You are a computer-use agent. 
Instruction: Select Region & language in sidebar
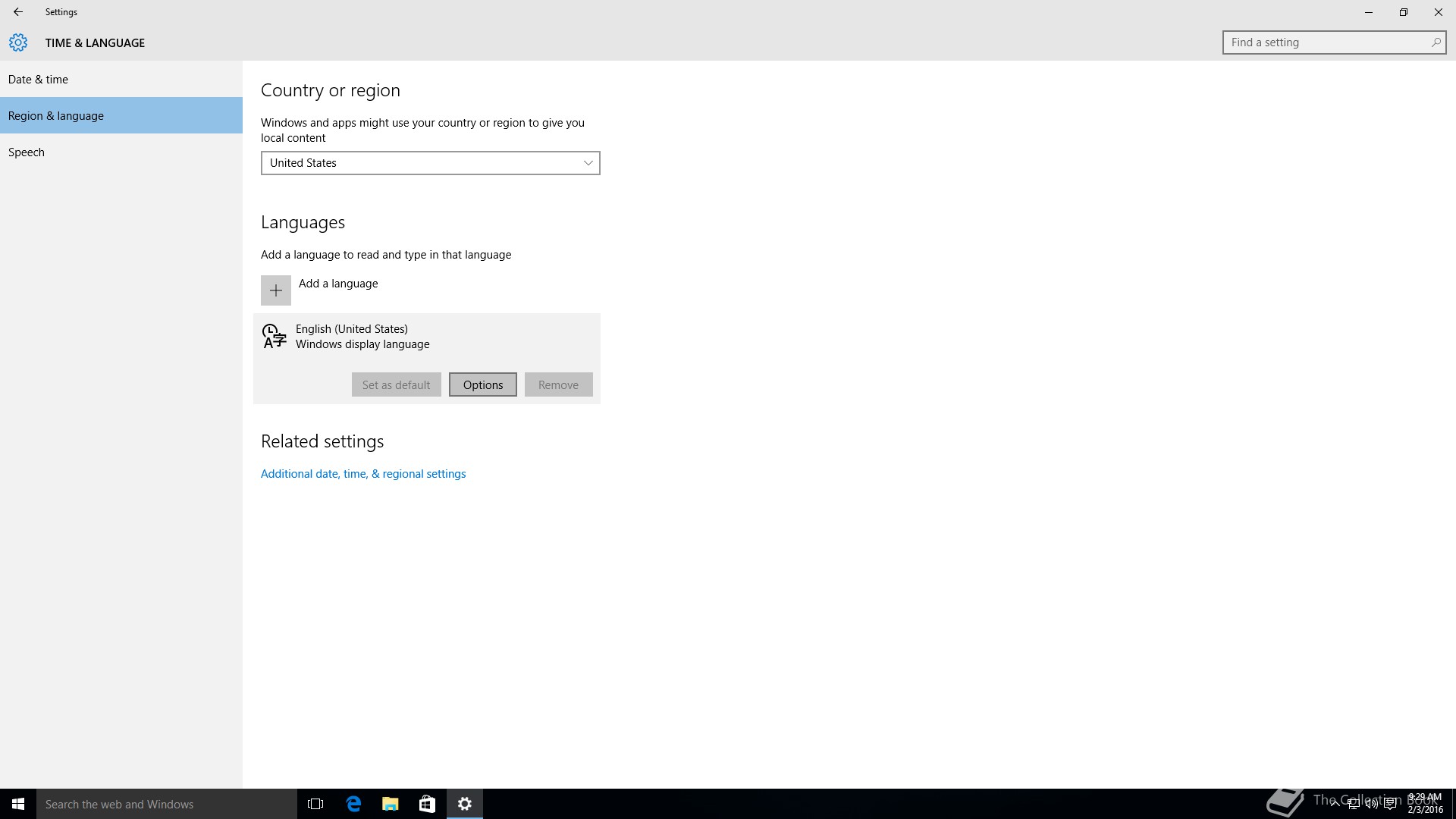click(x=56, y=116)
